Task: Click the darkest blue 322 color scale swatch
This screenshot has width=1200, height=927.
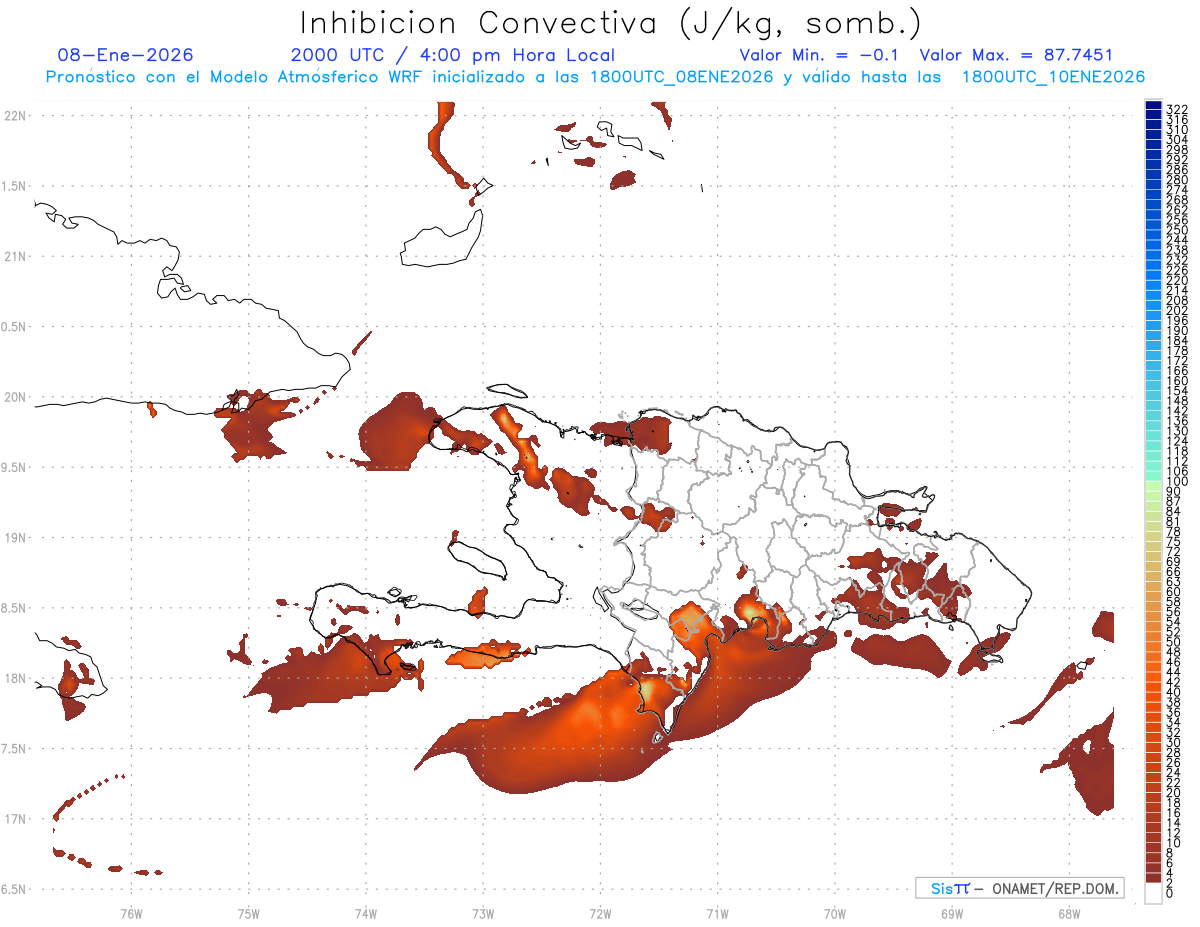Action: point(1153,105)
